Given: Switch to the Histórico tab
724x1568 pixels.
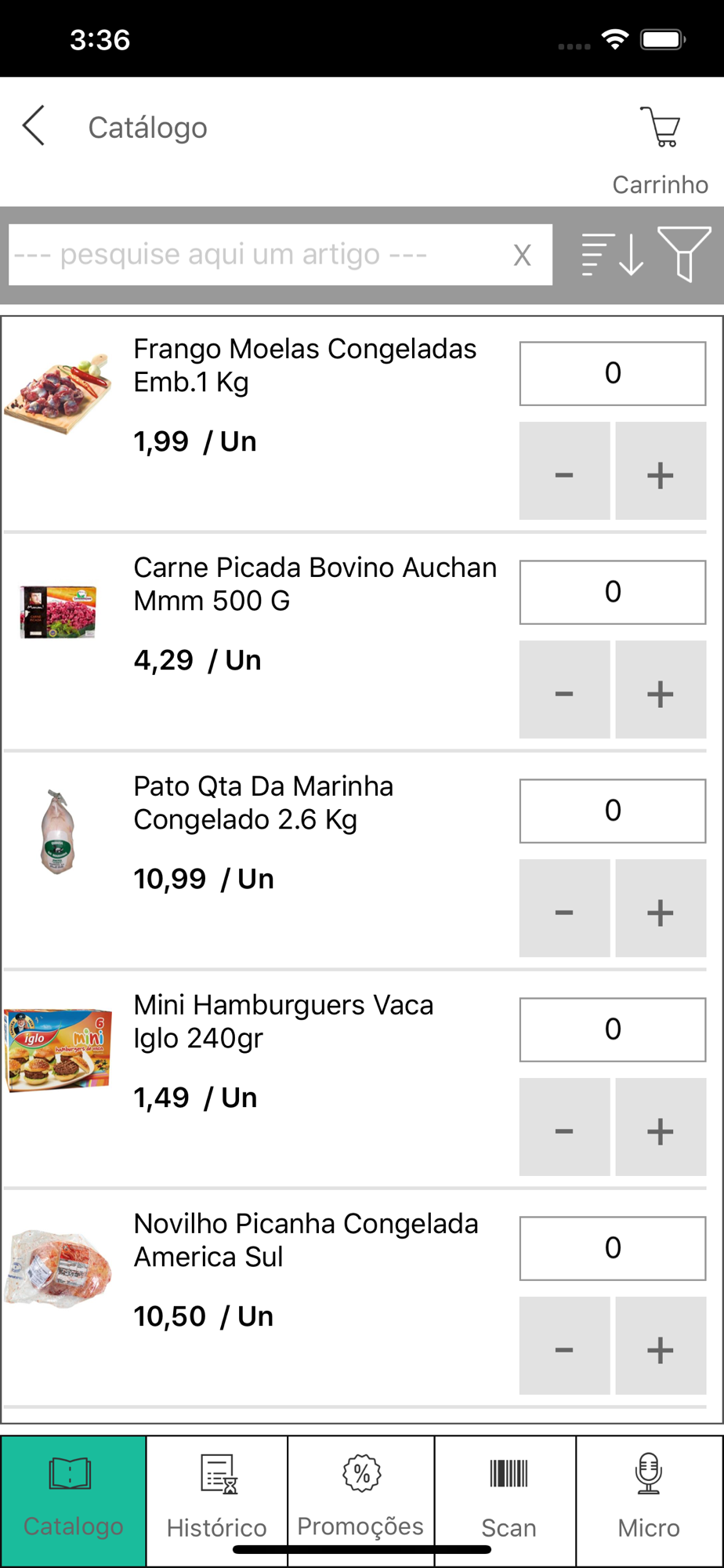Looking at the screenshot, I should click(x=217, y=1499).
